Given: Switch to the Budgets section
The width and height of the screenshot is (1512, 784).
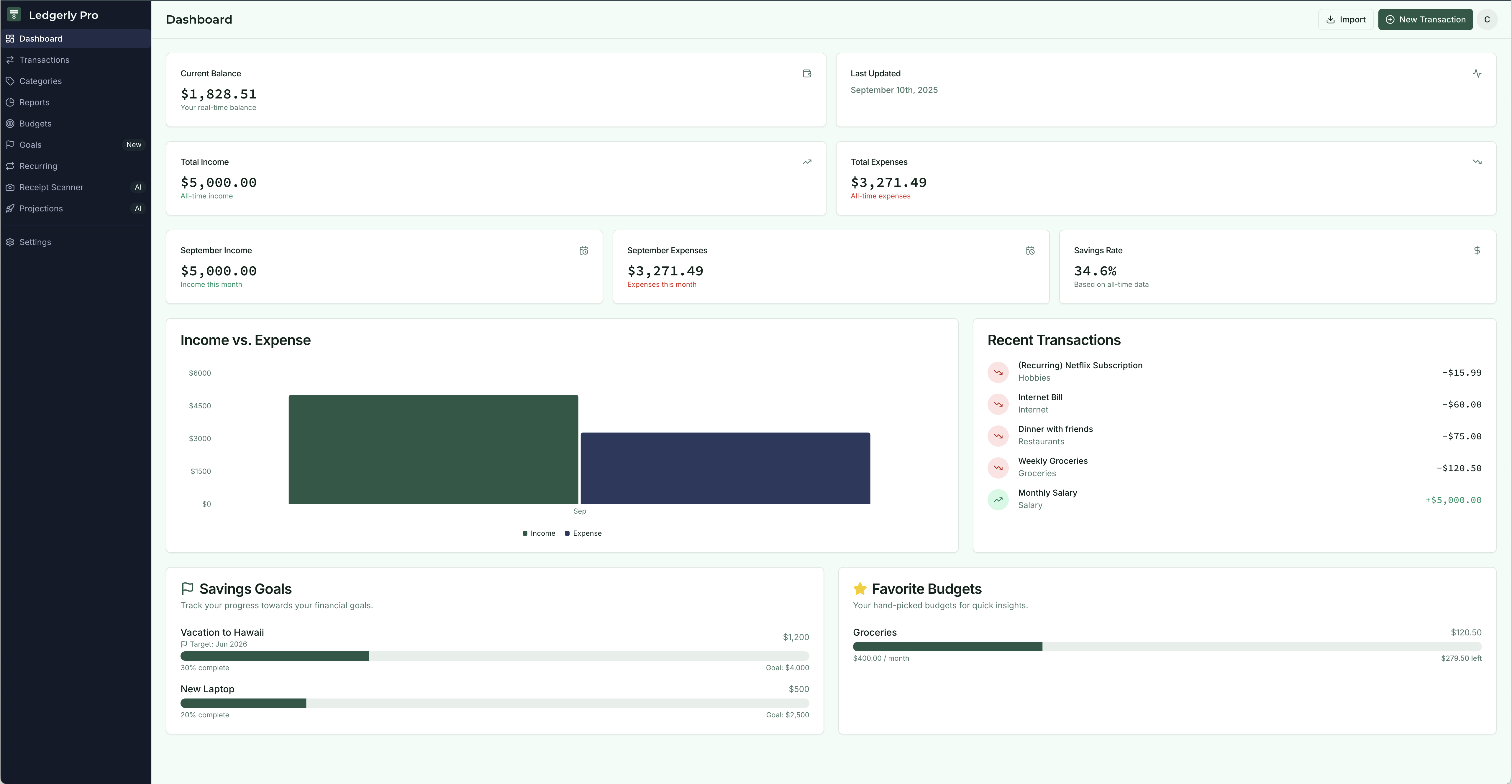Looking at the screenshot, I should (35, 123).
